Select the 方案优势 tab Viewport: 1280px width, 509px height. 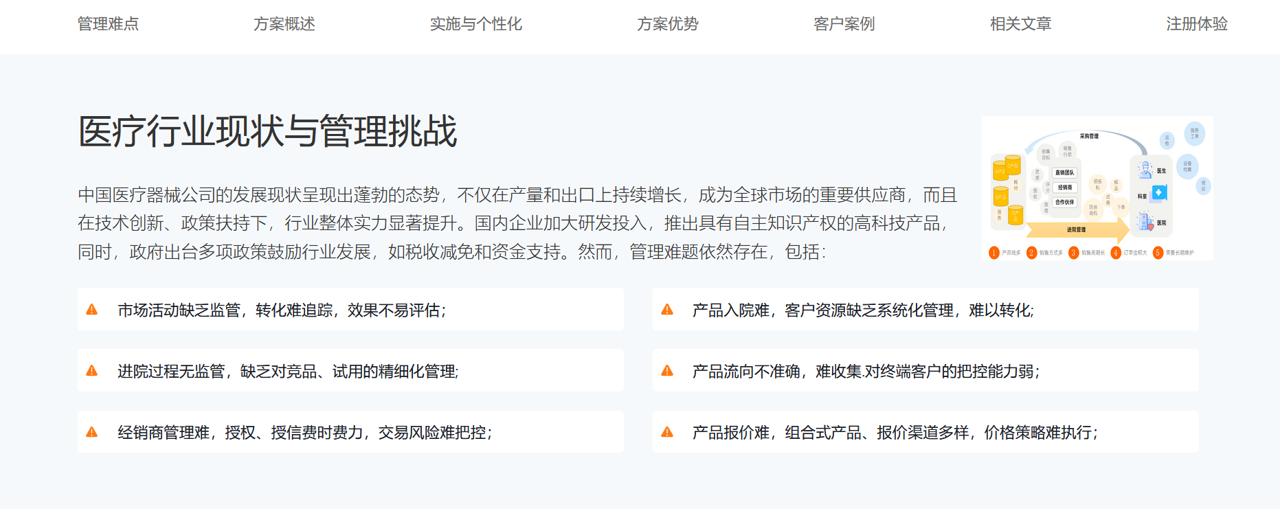pyautogui.click(x=668, y=24)
